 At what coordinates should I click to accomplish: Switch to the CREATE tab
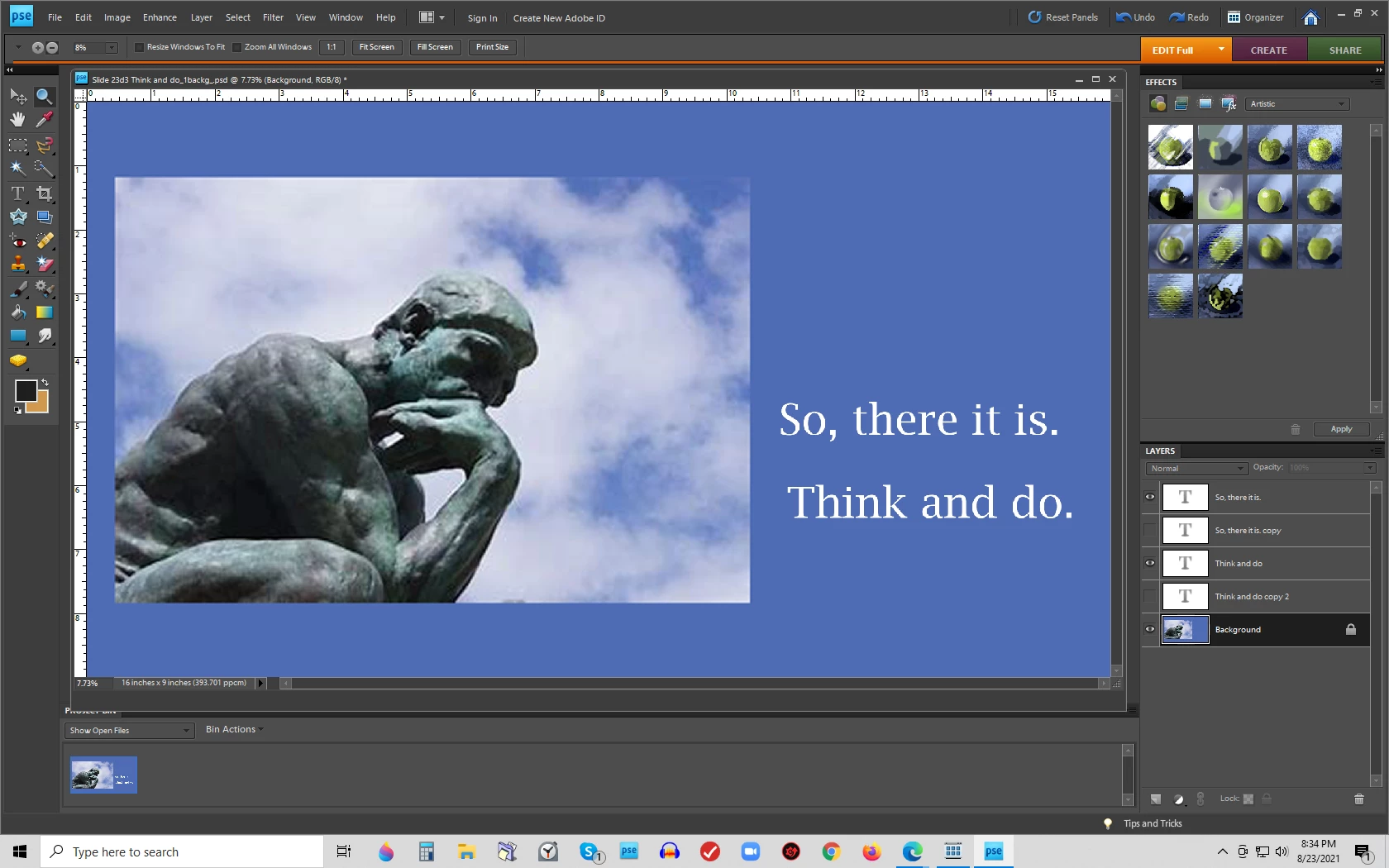pos(1269,50)
